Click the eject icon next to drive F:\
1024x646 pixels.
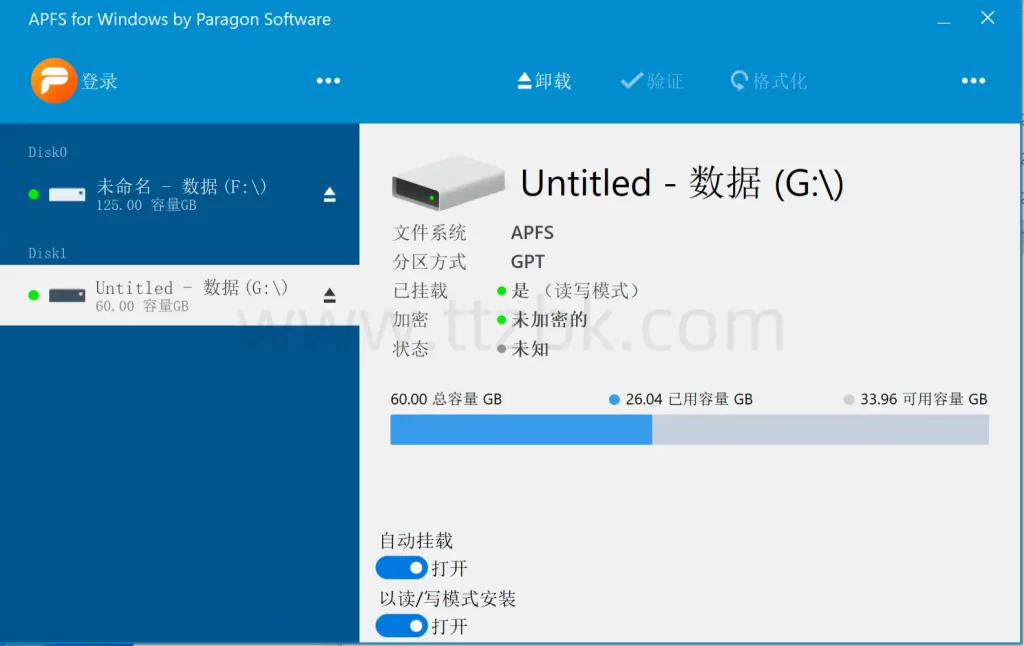coord(329,195)
